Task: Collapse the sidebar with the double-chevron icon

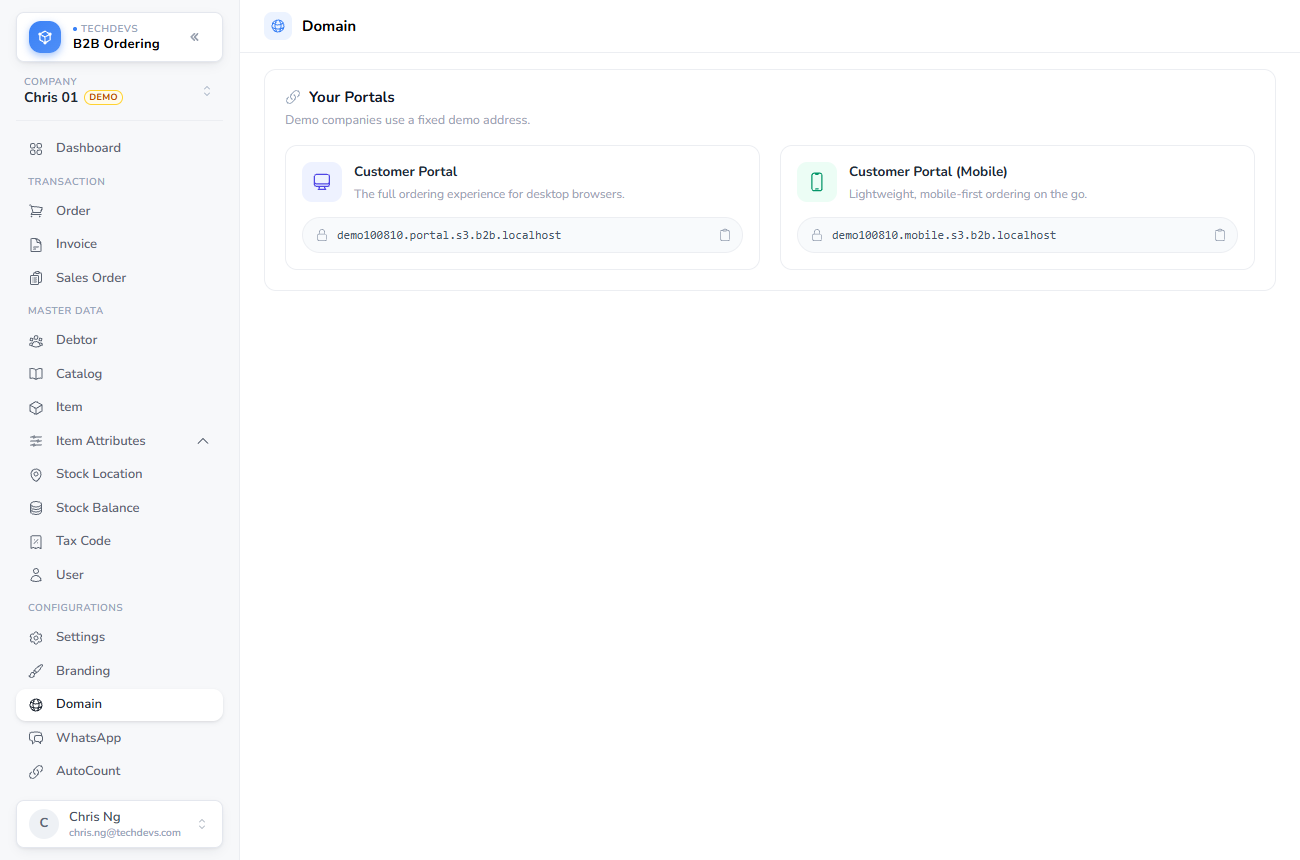Action: coord(194,37)
